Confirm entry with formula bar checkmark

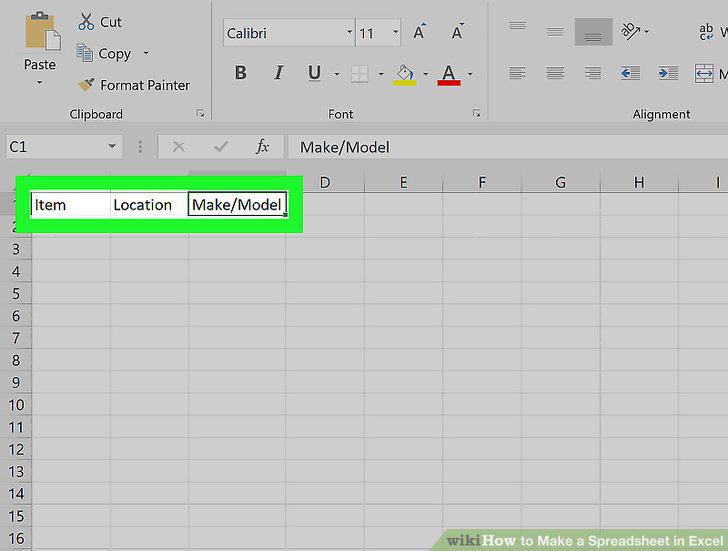pos(221,147)
